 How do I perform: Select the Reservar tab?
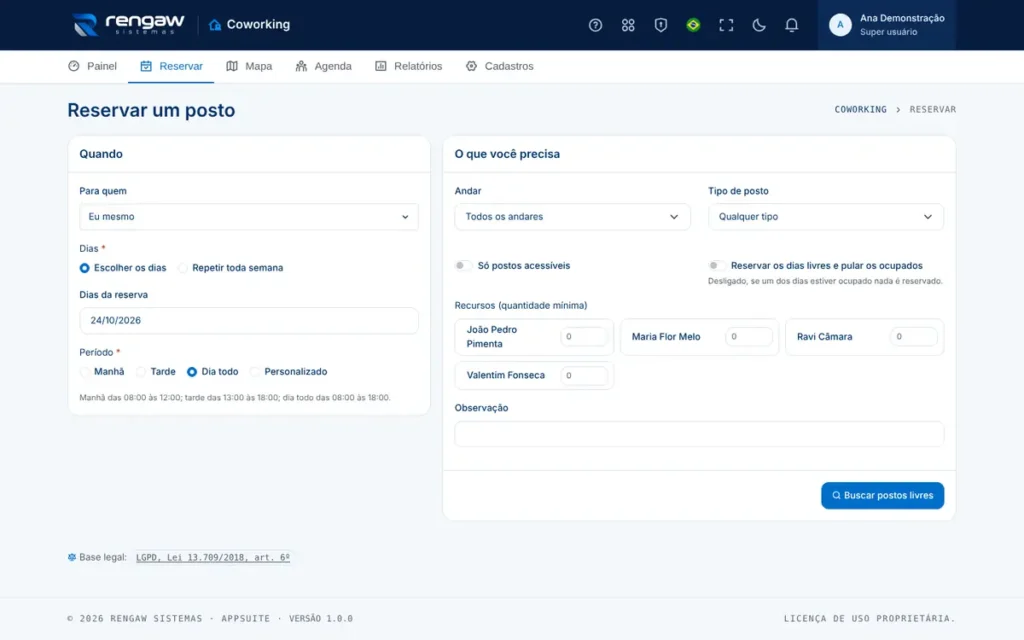pos(171,66)
